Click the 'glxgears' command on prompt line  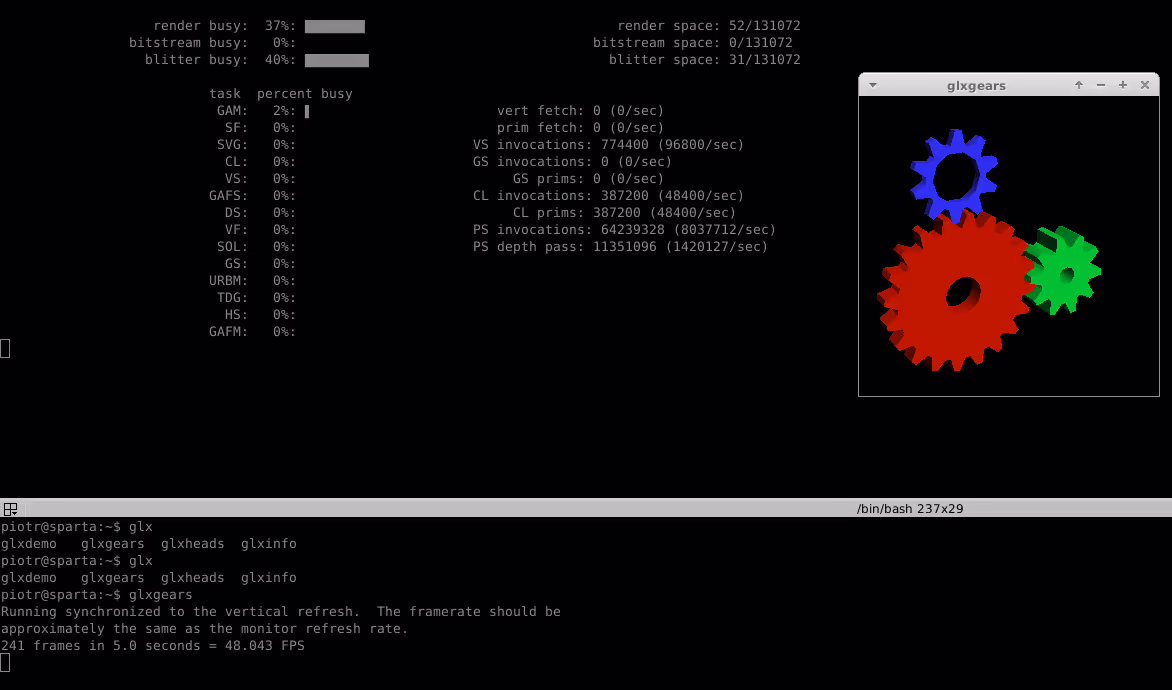click(x=160, y=595)
